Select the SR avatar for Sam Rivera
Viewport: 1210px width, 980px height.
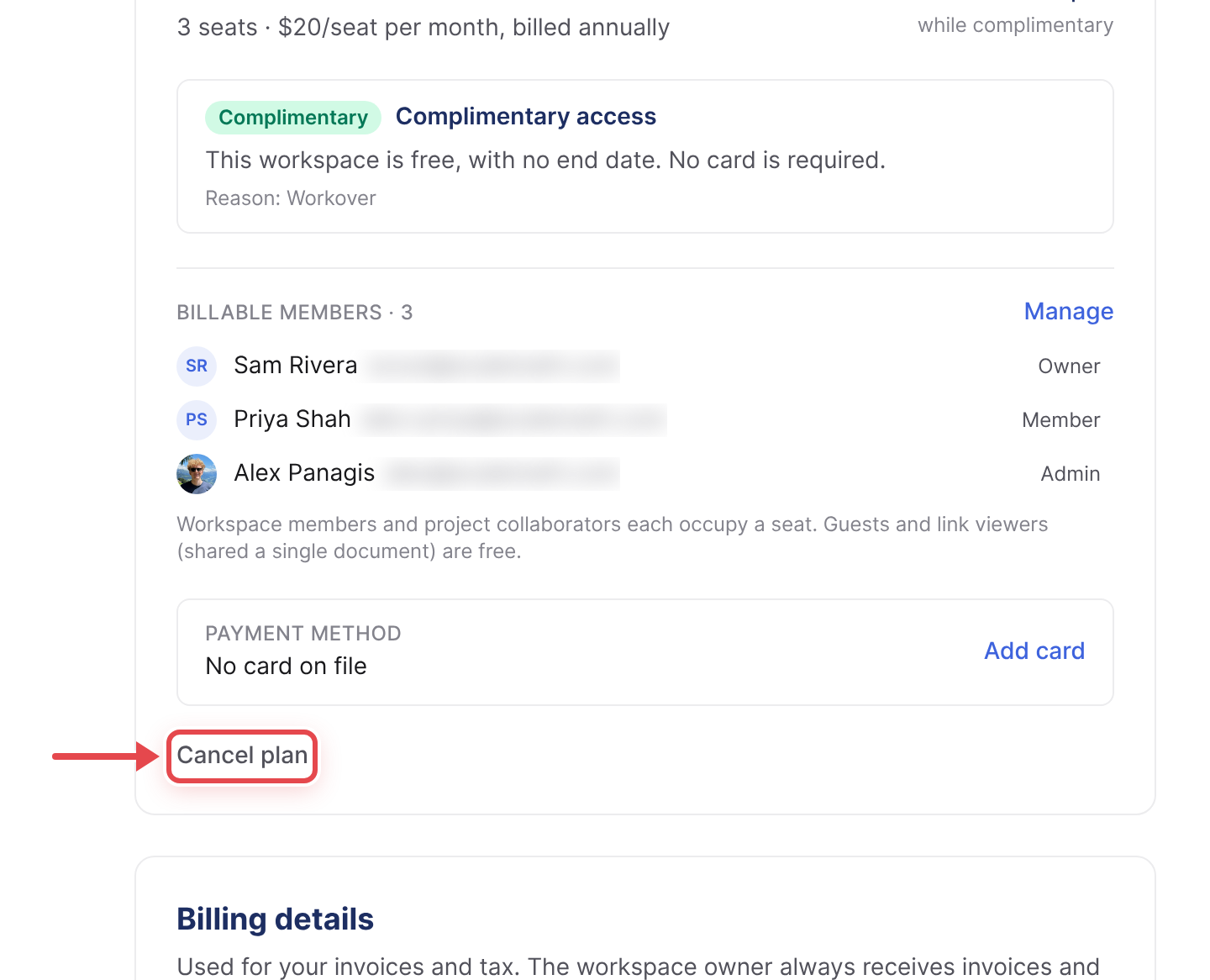click(x=197, y=366)
